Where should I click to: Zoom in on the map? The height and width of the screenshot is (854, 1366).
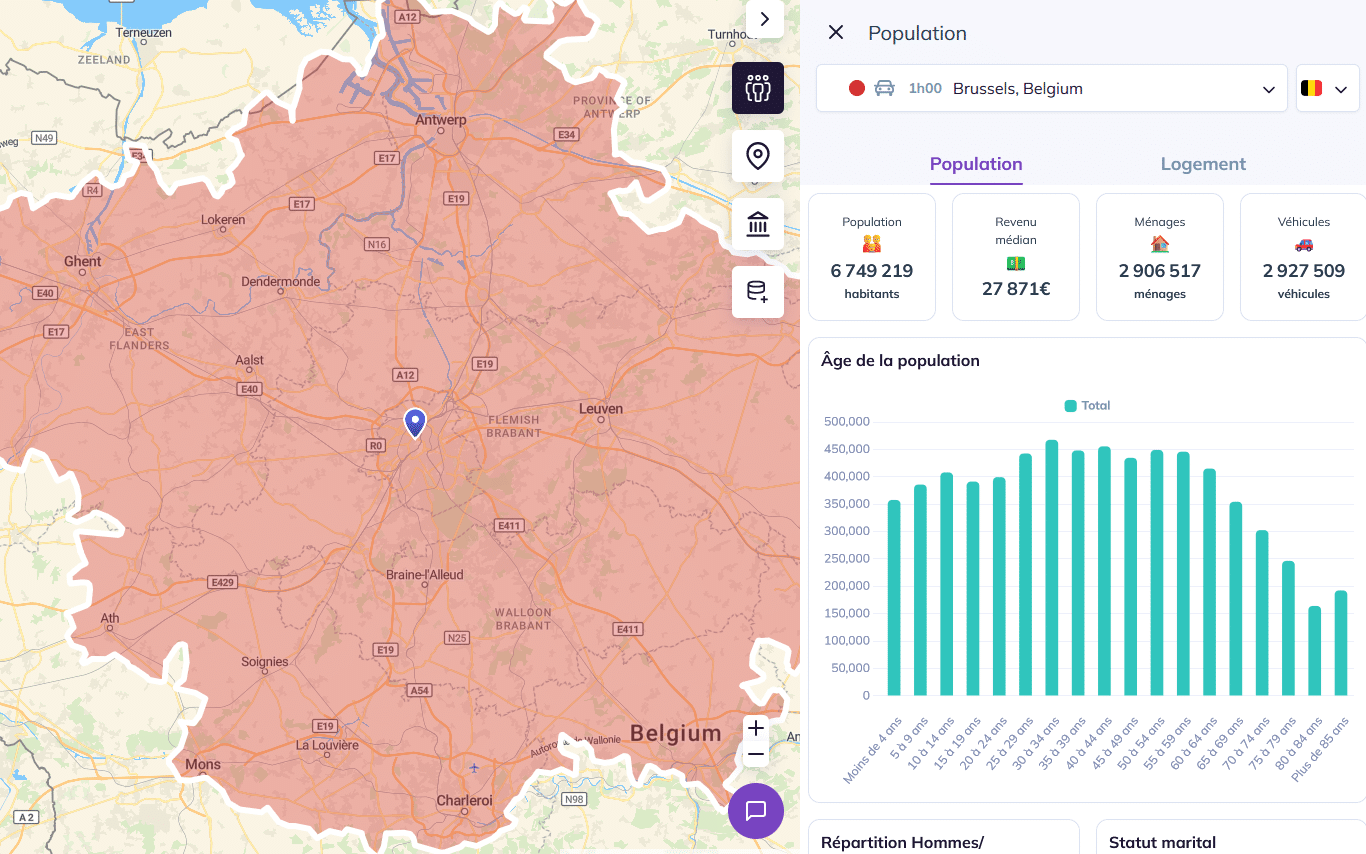tap(755, 728)
